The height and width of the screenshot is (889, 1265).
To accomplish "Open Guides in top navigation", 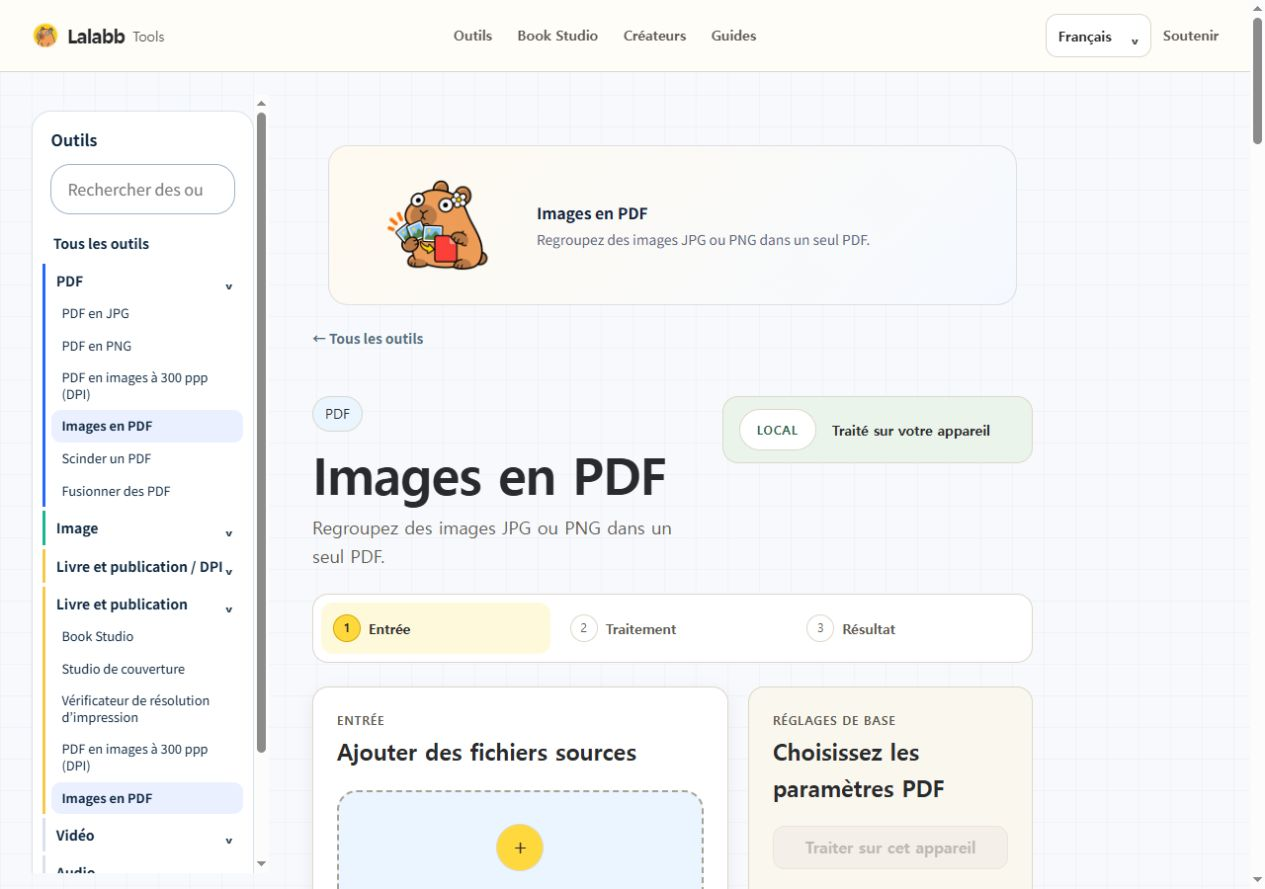I will pyautogui.click(x=733, y=36).
